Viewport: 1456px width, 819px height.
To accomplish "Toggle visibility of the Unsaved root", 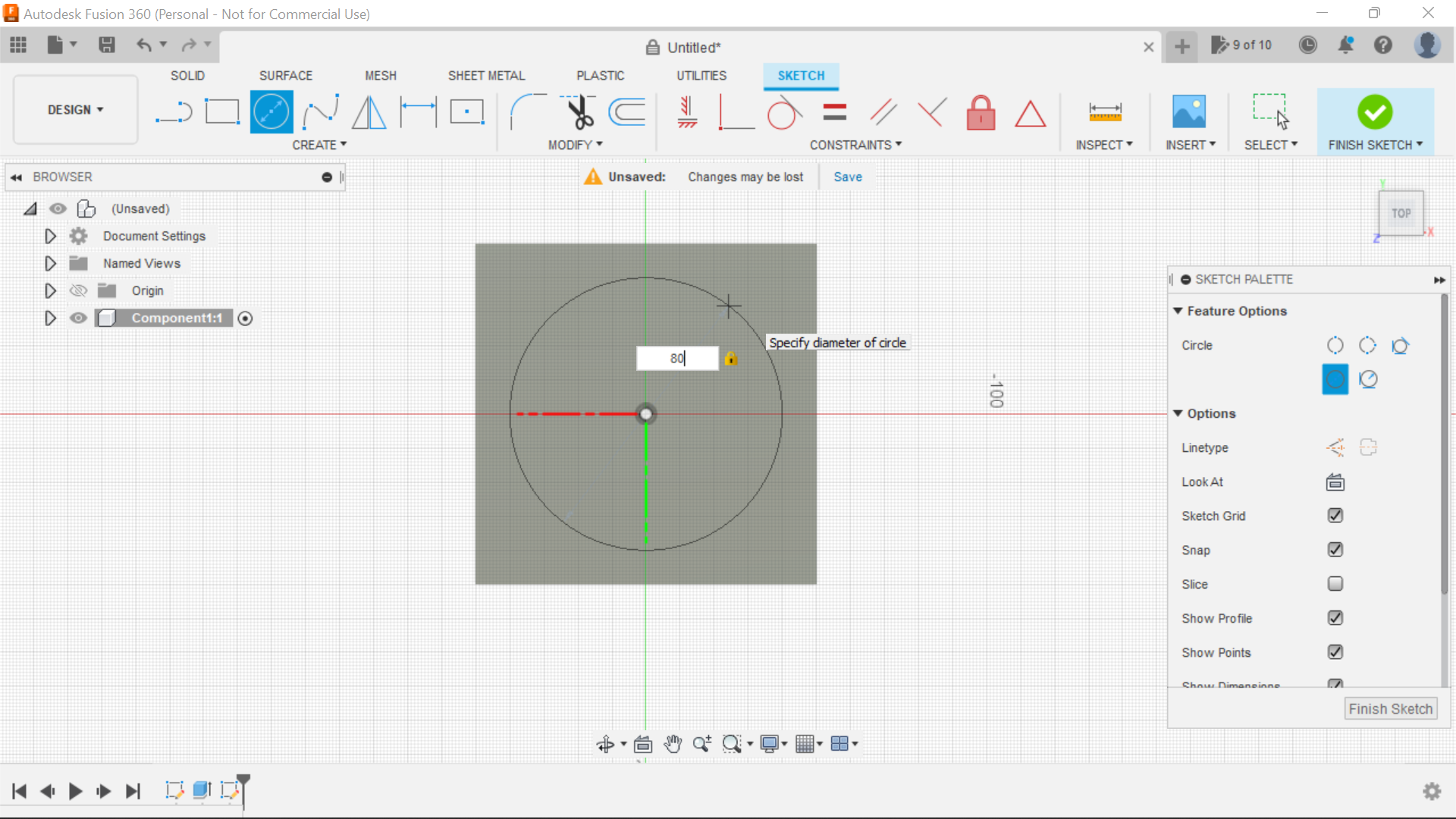I will [x=58, y=209].
